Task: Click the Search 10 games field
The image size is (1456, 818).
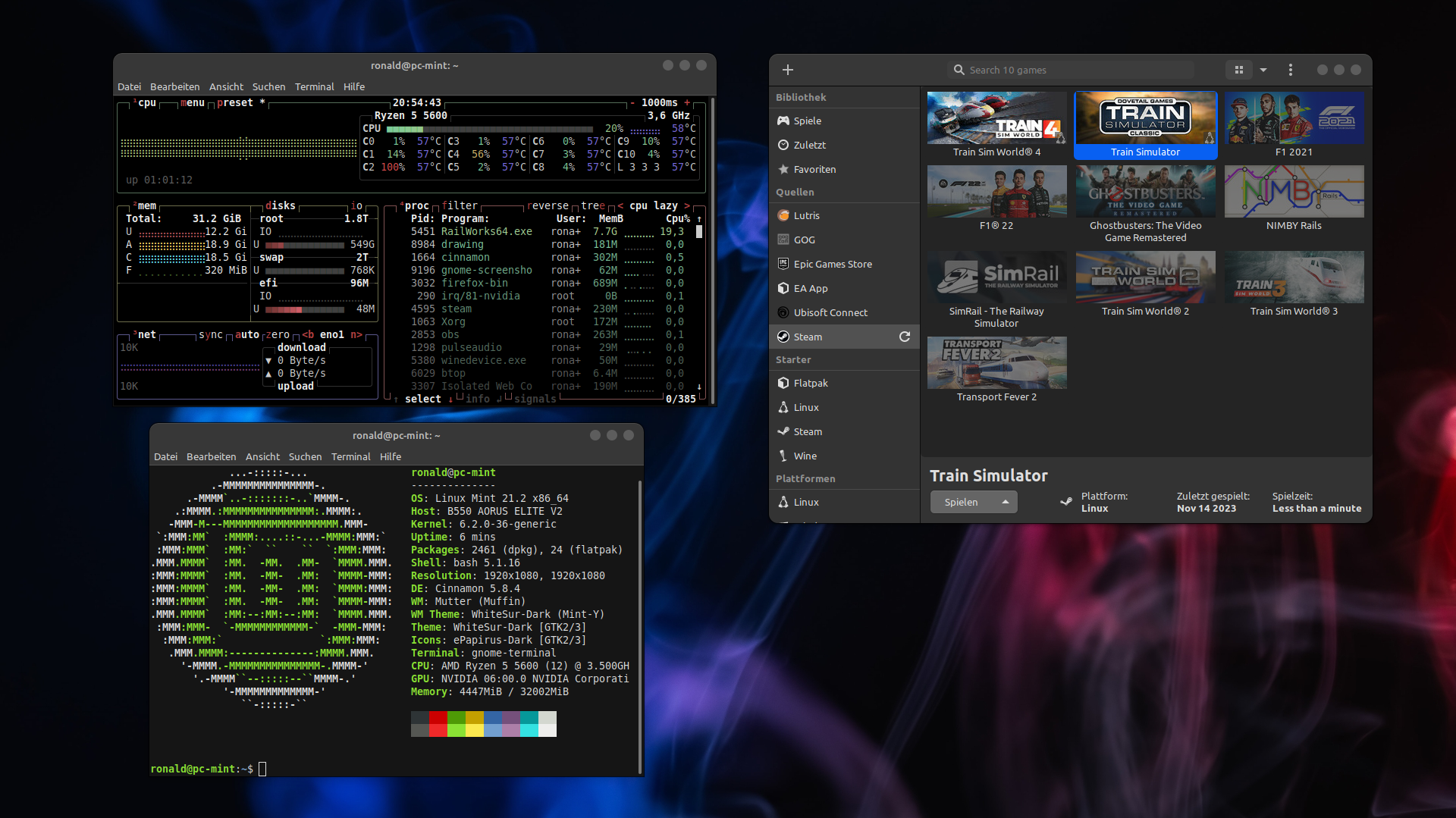Action: [1071, 70]
